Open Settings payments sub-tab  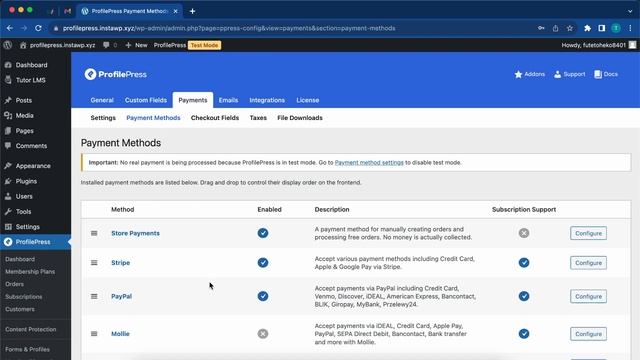tap(103, 118)
